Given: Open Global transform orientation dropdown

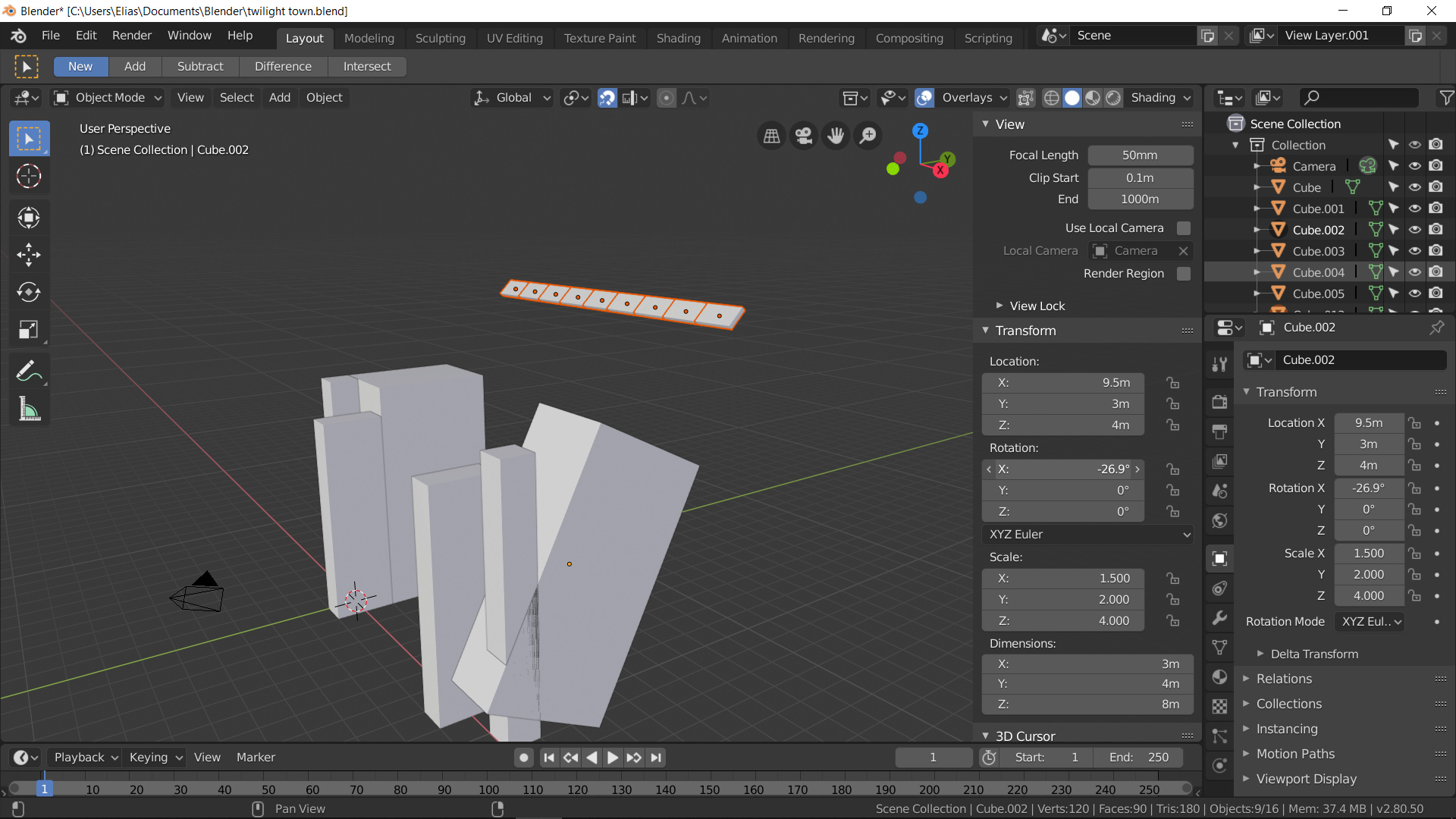Looking at the screenshot, I should click(513, 98).
